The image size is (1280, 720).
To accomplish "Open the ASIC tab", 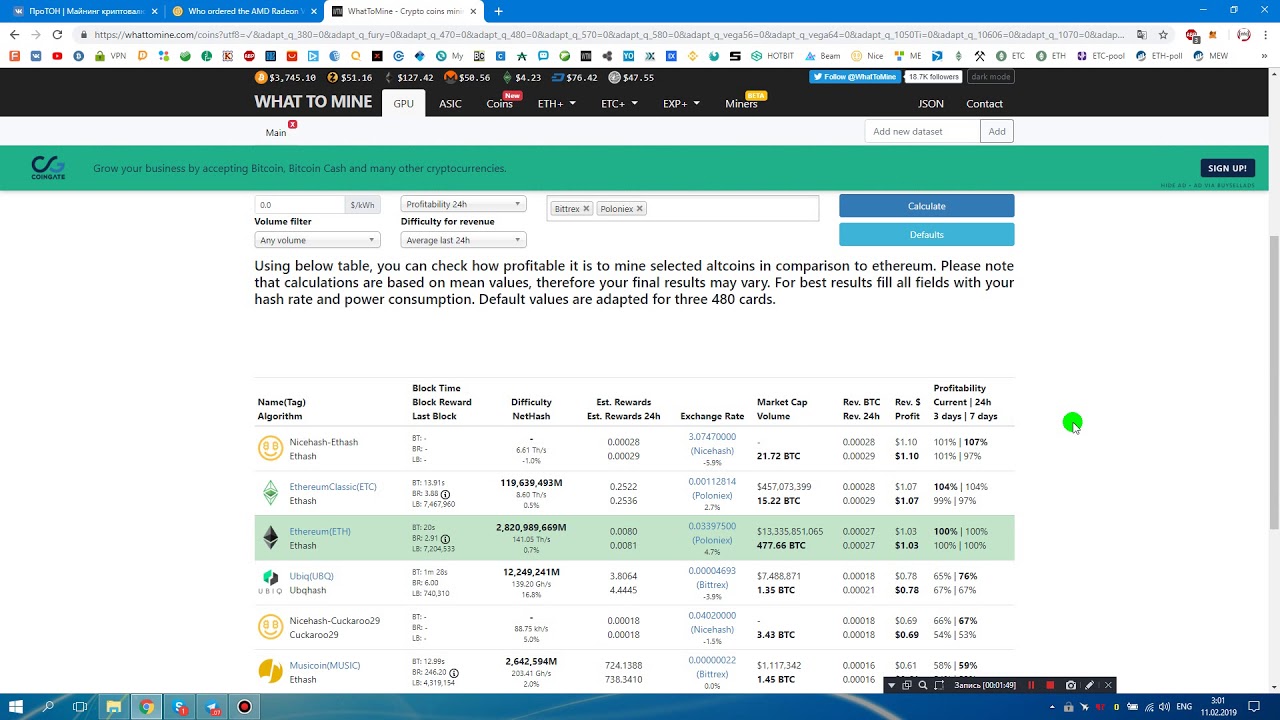I will [x=450, y=104].
